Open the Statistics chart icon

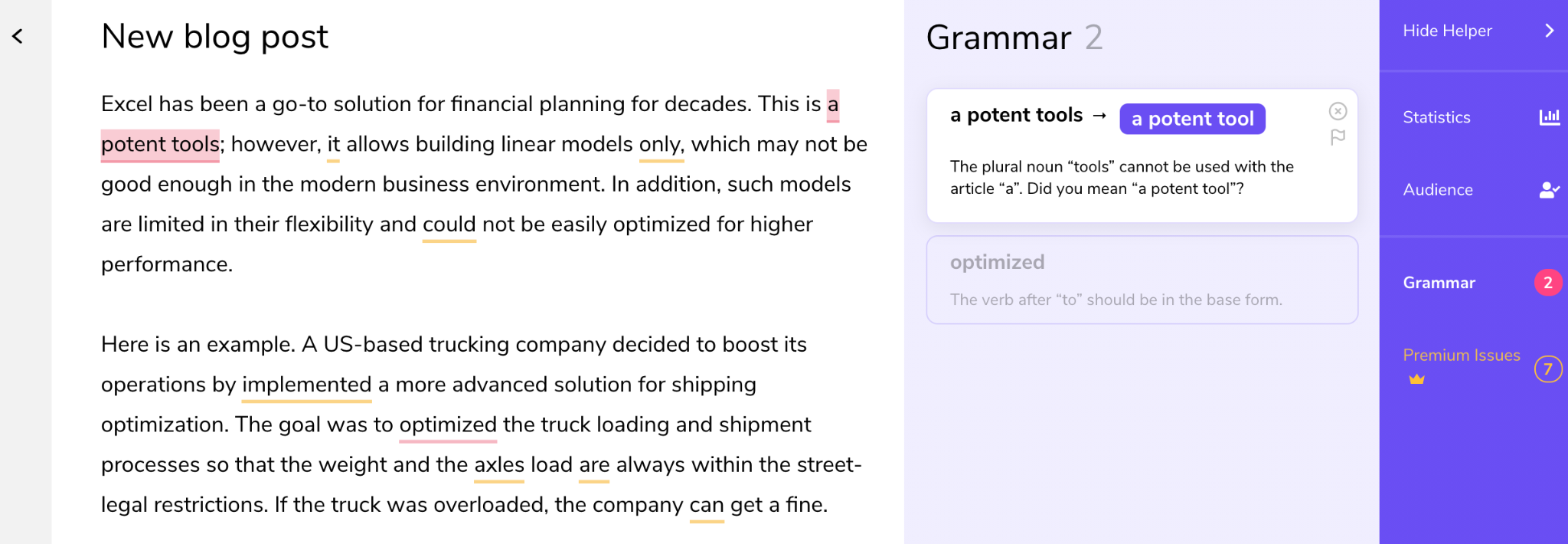pos(1549,117)
